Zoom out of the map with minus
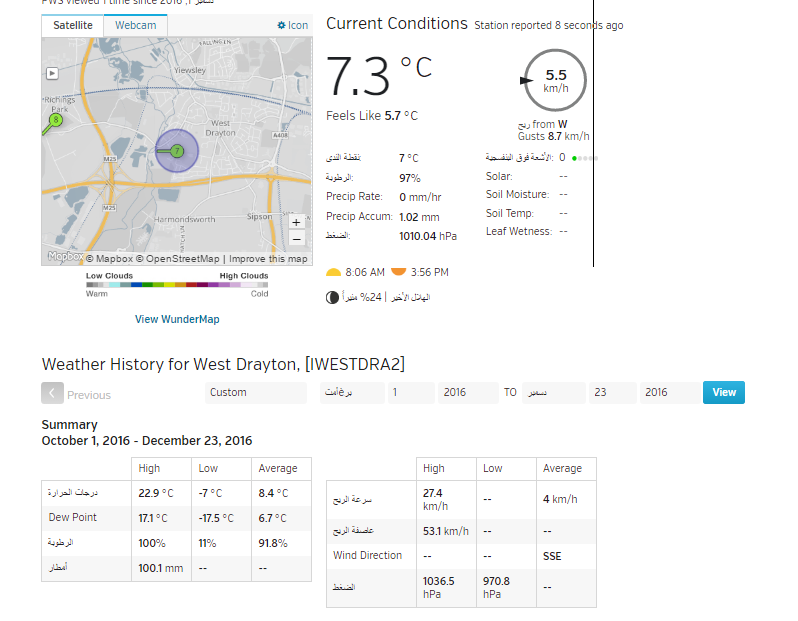The image size is (798, 621). click(x=296, y=239)
